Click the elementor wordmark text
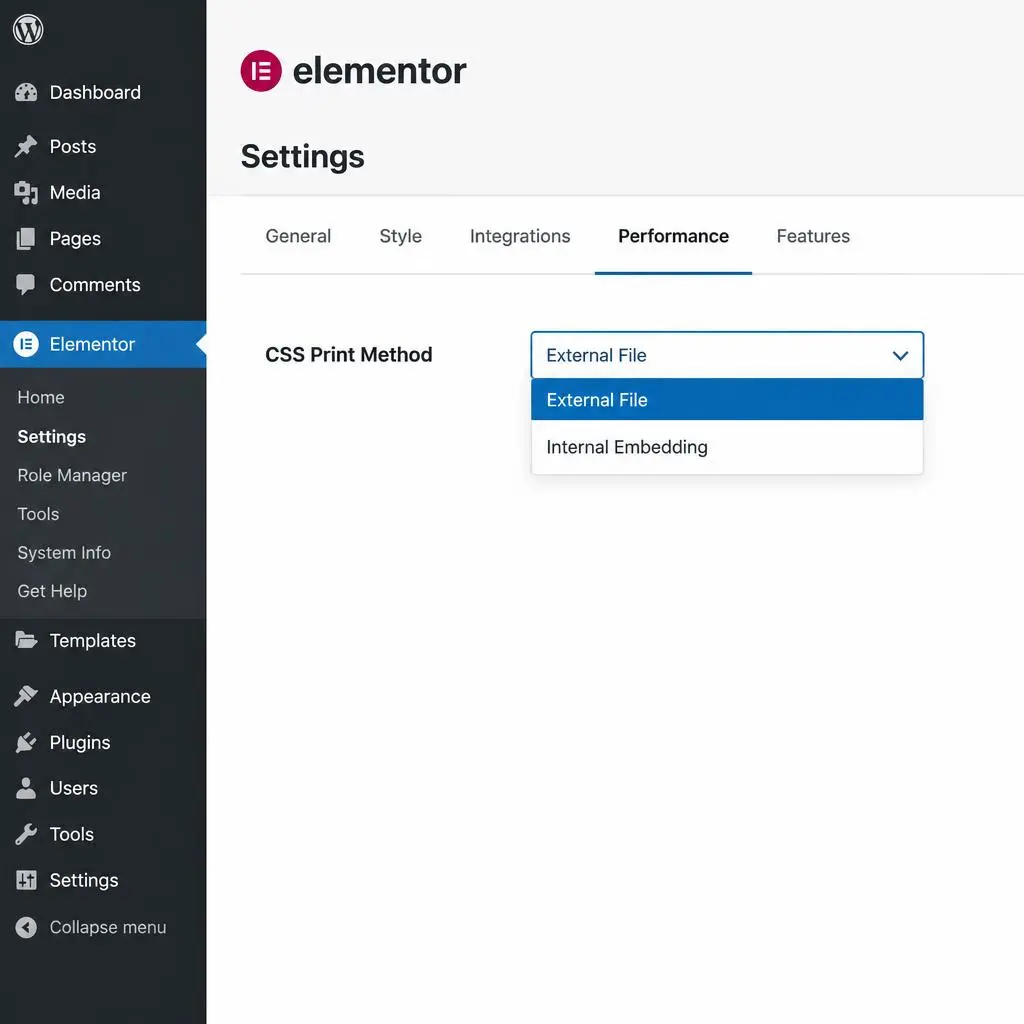 379,71
